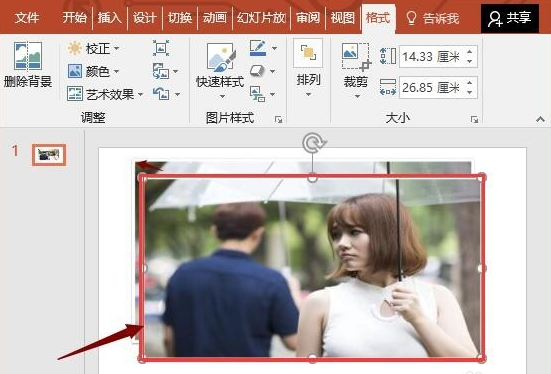This screenshot has width=551, height=374.
Task: Click the Crop (裁剪) tool
Action: (356, 64)
